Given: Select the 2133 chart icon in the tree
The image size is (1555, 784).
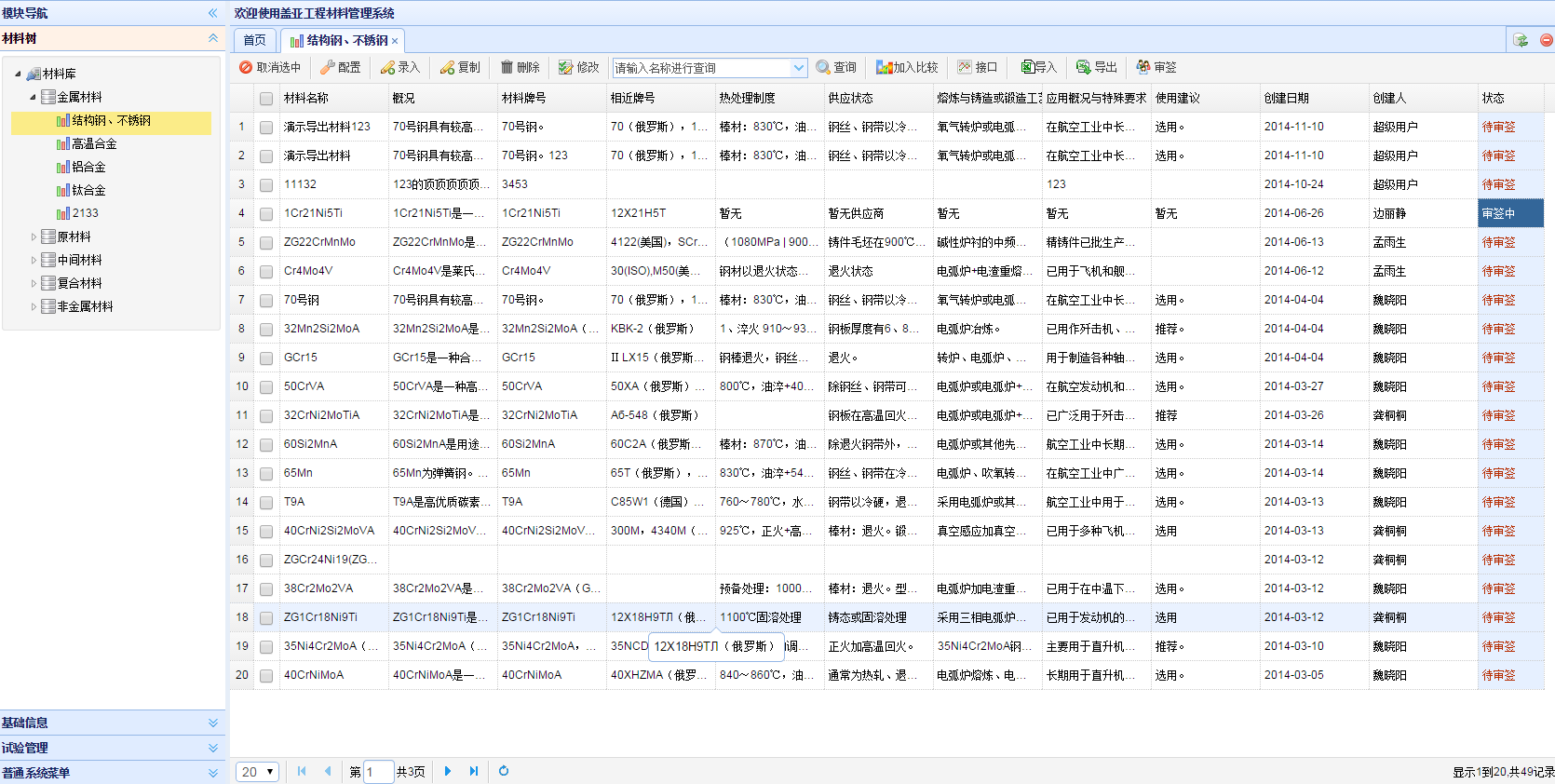Looking at the screenshot, I should coord(63,213).
